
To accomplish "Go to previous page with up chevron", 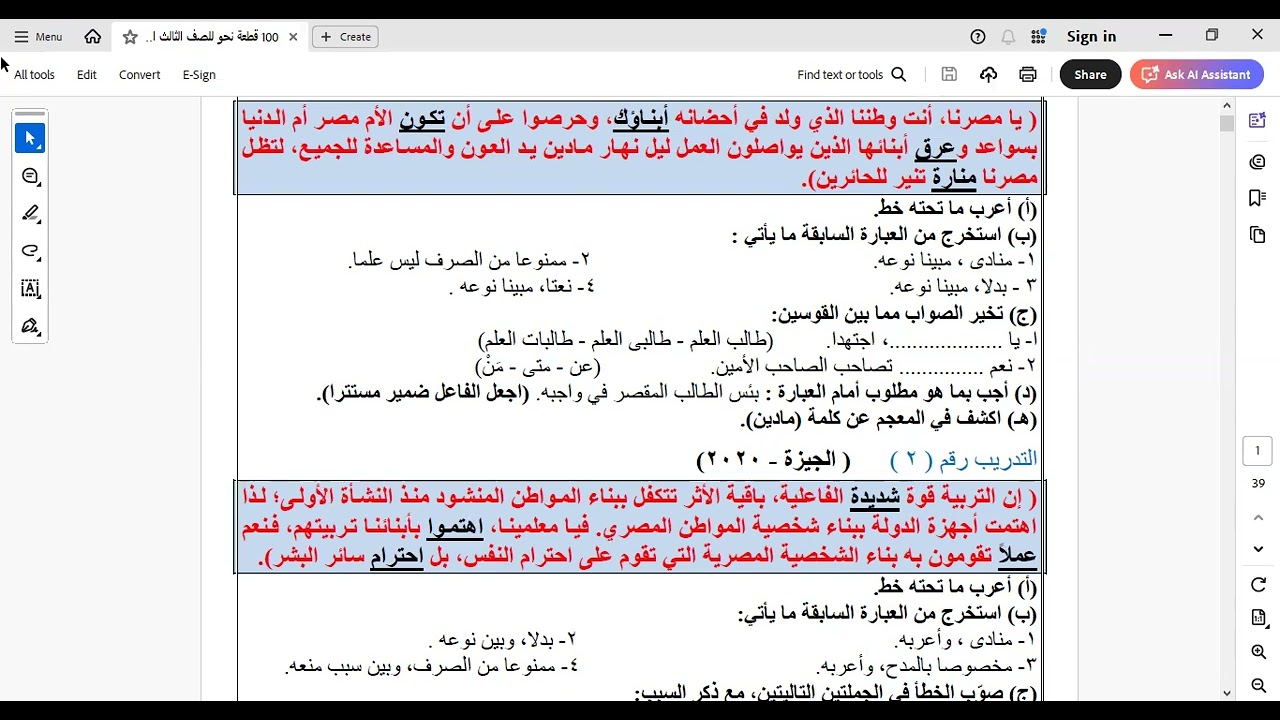I will pyautogui.click(x=1258, y=518).
